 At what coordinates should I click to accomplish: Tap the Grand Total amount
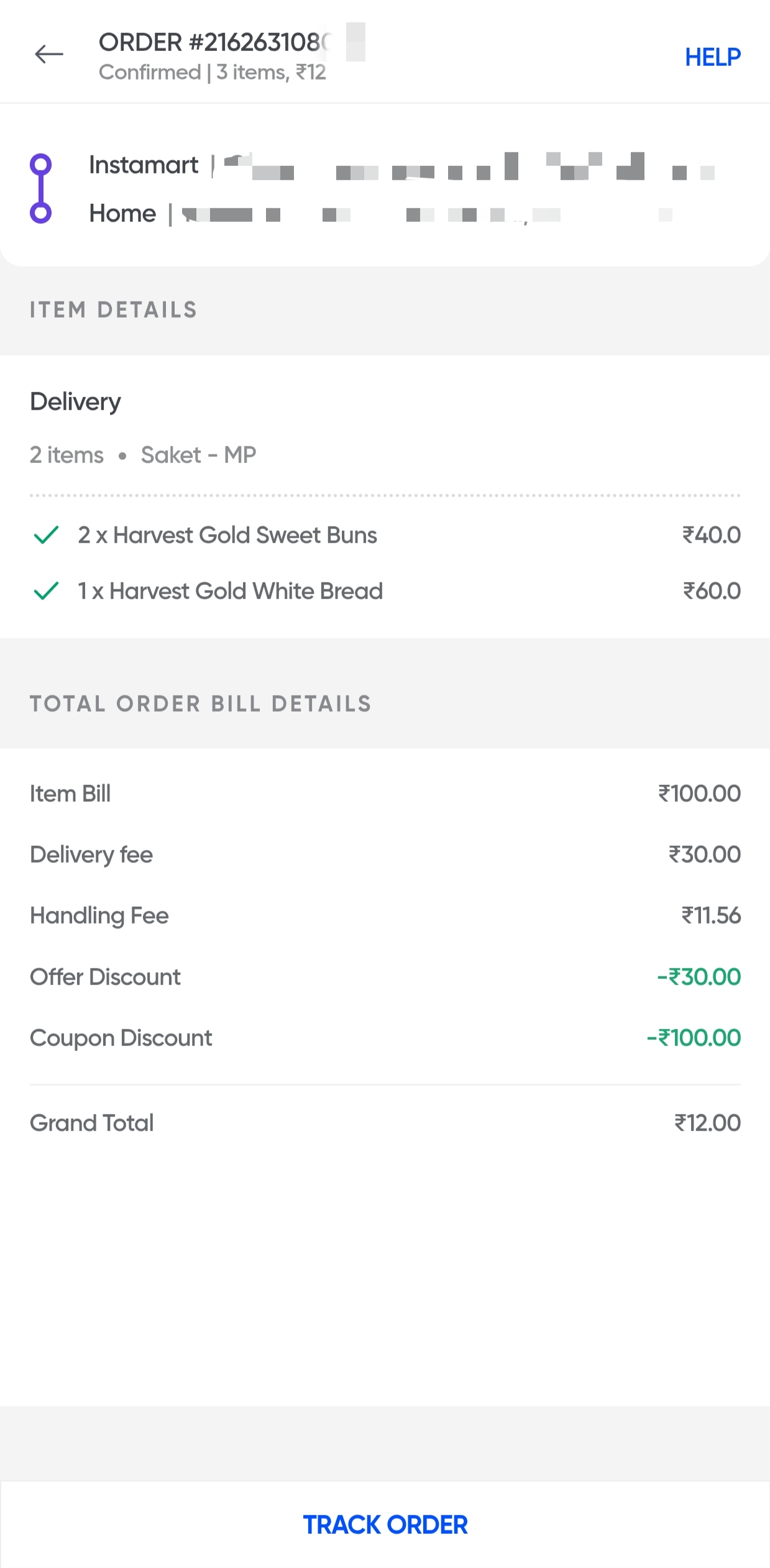tap(707, 1123)
